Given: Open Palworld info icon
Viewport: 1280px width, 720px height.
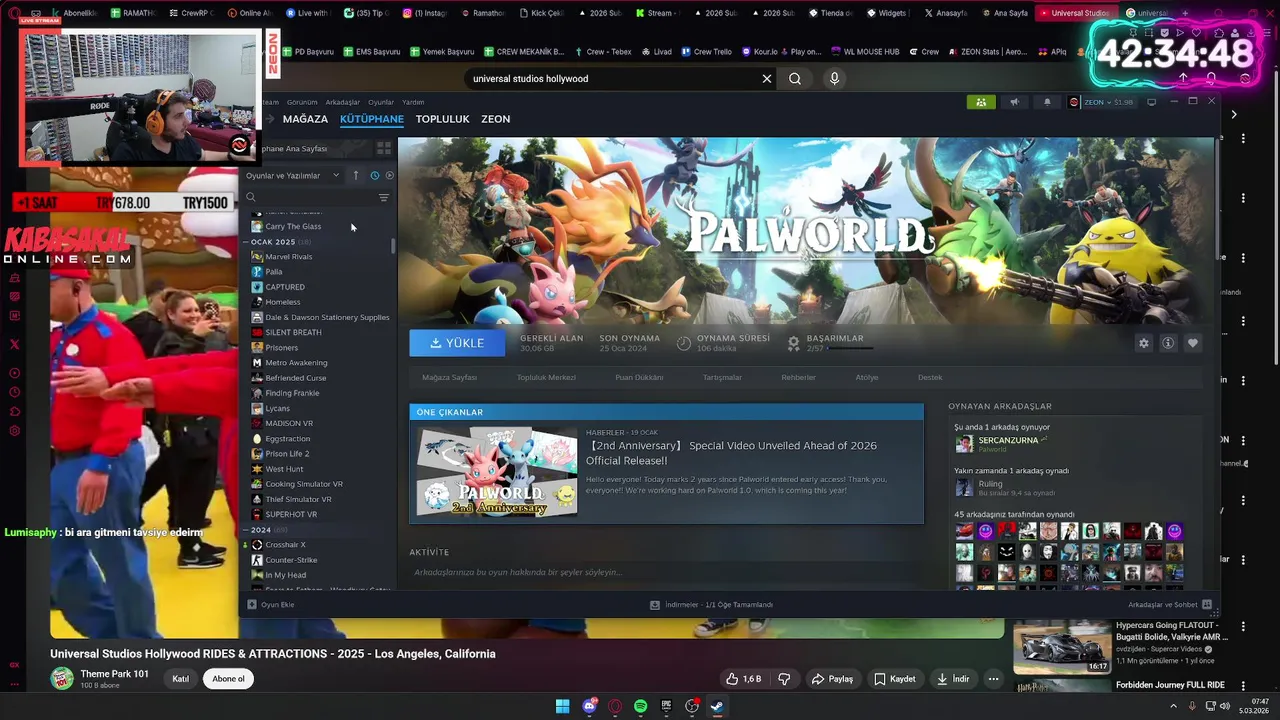Looking at the screenshot, I should [1168, 343].
